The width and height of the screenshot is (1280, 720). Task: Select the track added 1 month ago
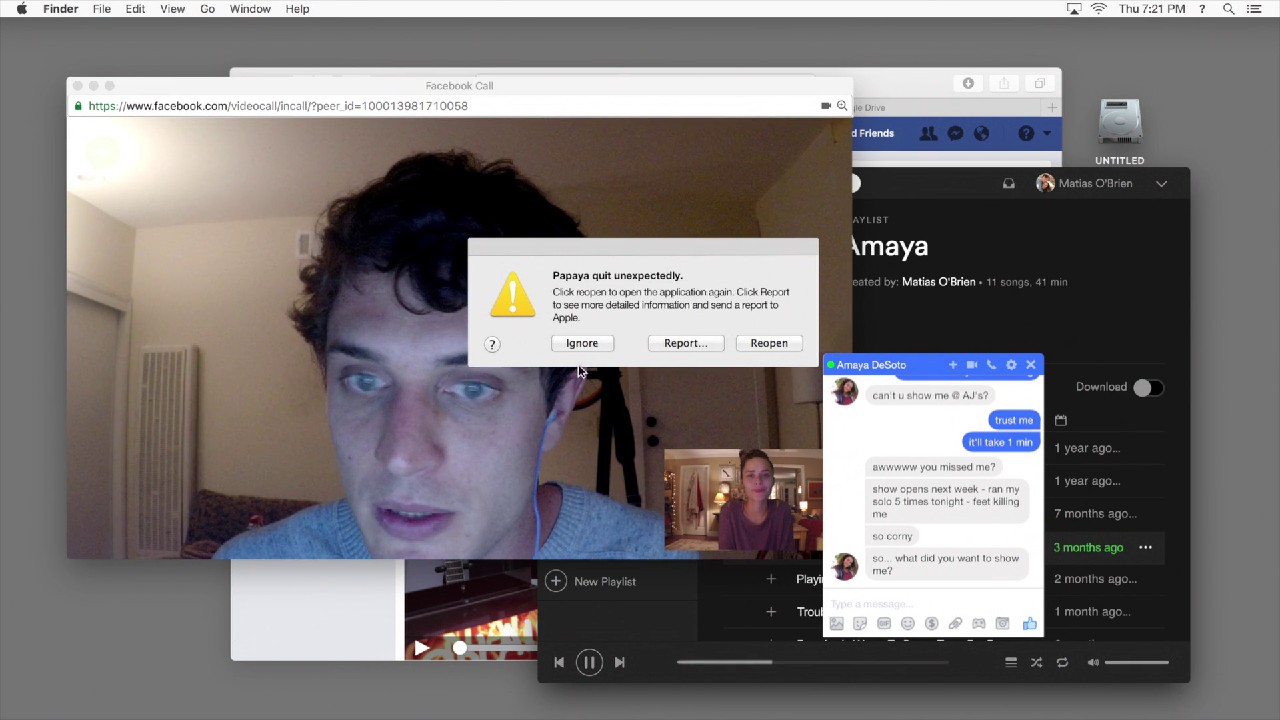point(1092,612)
